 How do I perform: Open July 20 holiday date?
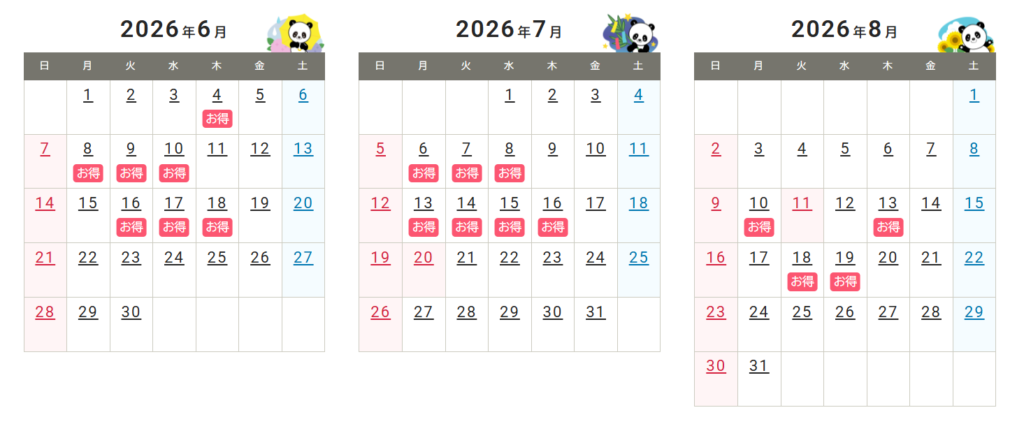[423, 258]
